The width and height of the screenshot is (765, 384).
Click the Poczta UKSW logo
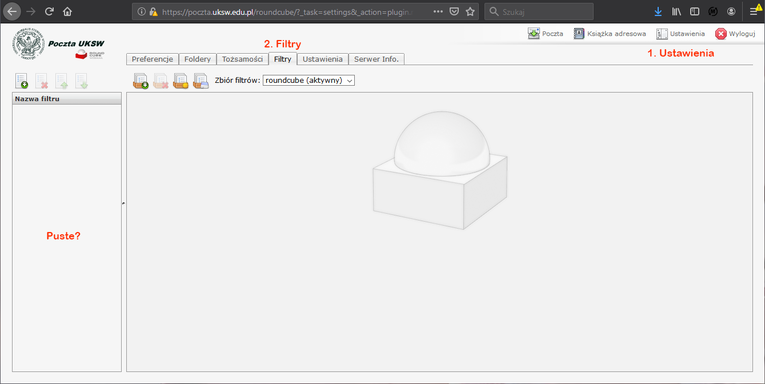click(x=59, y=45)
